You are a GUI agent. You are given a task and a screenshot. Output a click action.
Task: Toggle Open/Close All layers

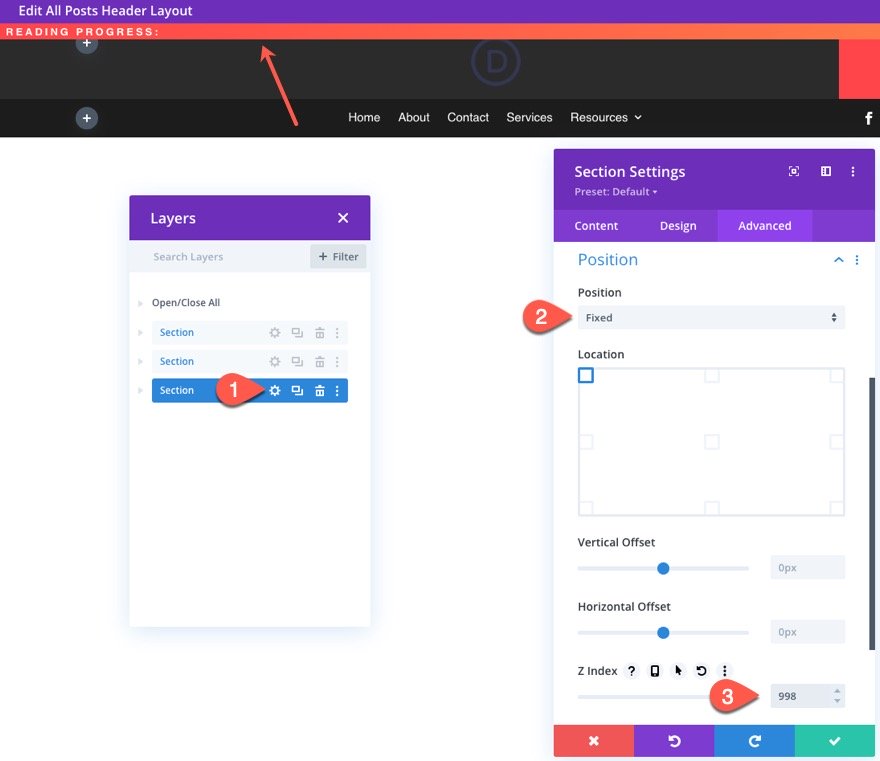coord(186,303)
